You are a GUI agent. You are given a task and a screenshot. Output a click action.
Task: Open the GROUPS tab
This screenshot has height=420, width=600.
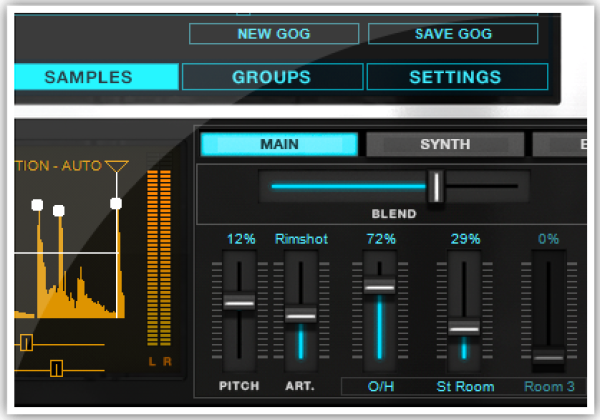tap(272, 77)
